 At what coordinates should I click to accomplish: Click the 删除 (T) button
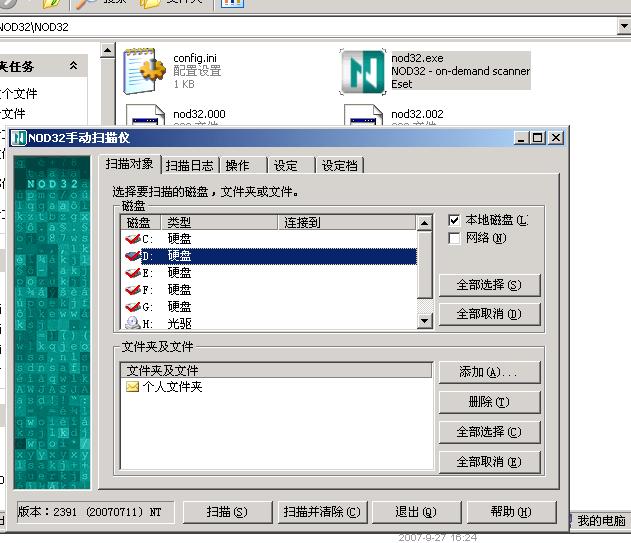[x=489, y=402]
